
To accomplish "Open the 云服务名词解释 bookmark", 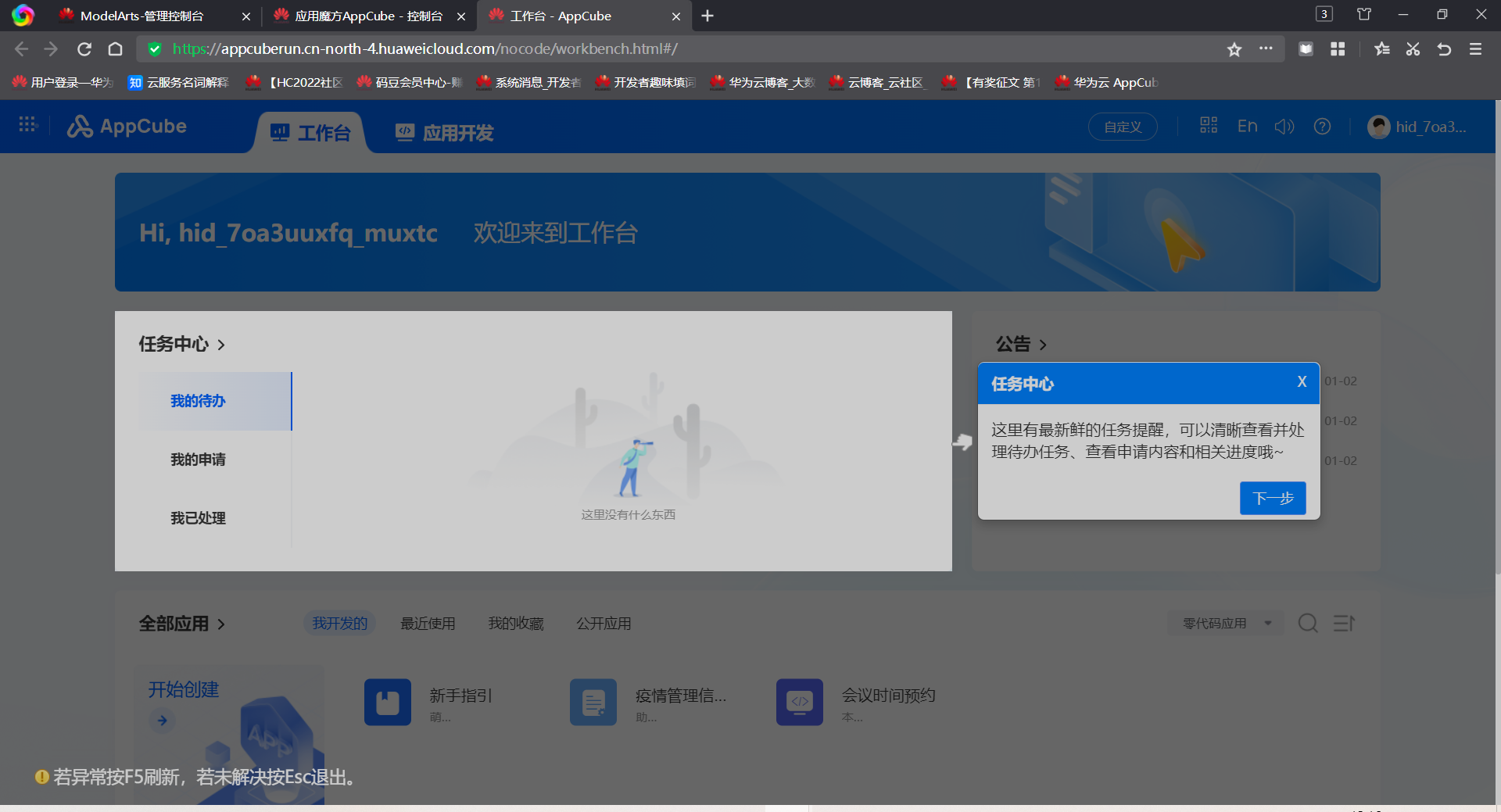I will coord(179,82).
